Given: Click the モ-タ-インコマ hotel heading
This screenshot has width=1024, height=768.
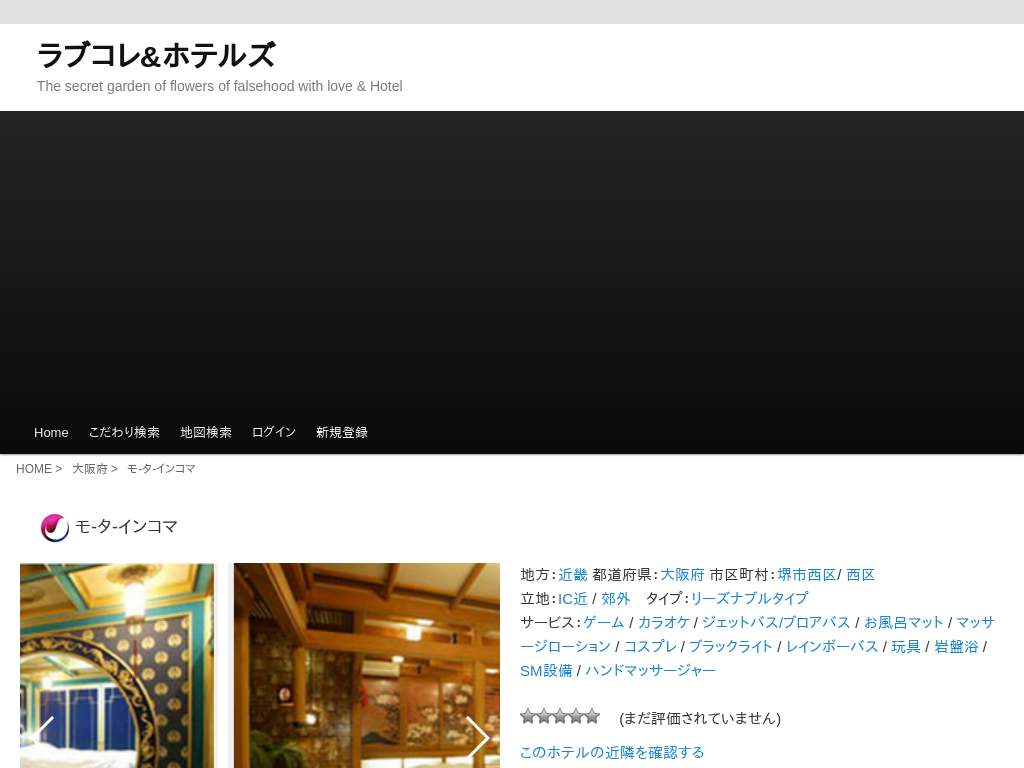Looking at the screenshot, I should tap(127, 526).
